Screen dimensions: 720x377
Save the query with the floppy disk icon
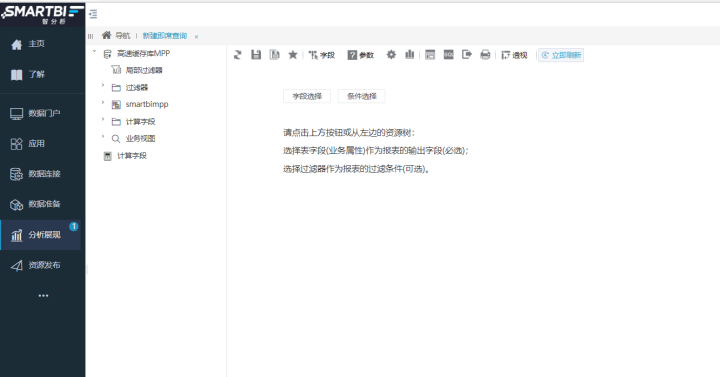(x=256, y=55)
